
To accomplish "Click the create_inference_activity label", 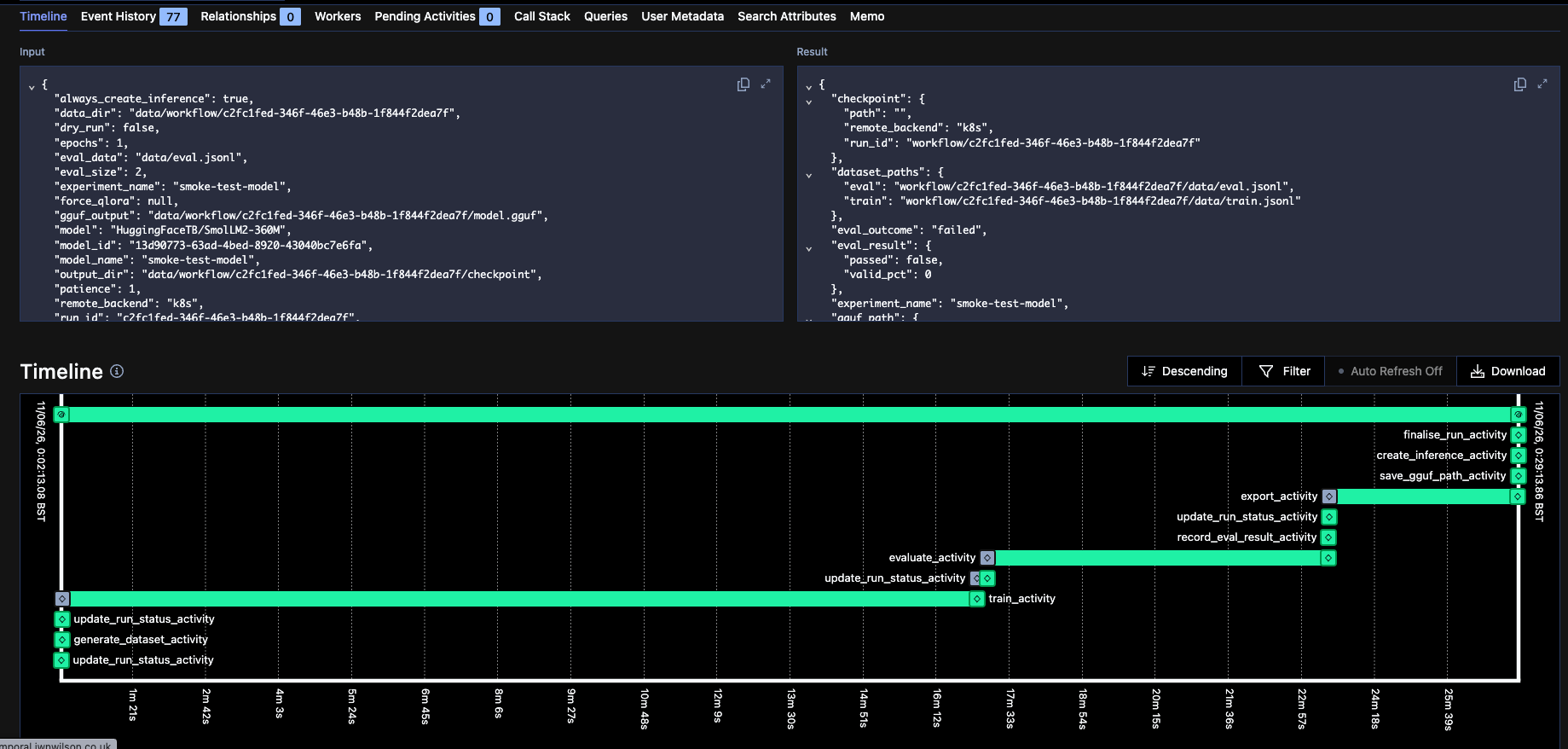I will coord(1441,456).
